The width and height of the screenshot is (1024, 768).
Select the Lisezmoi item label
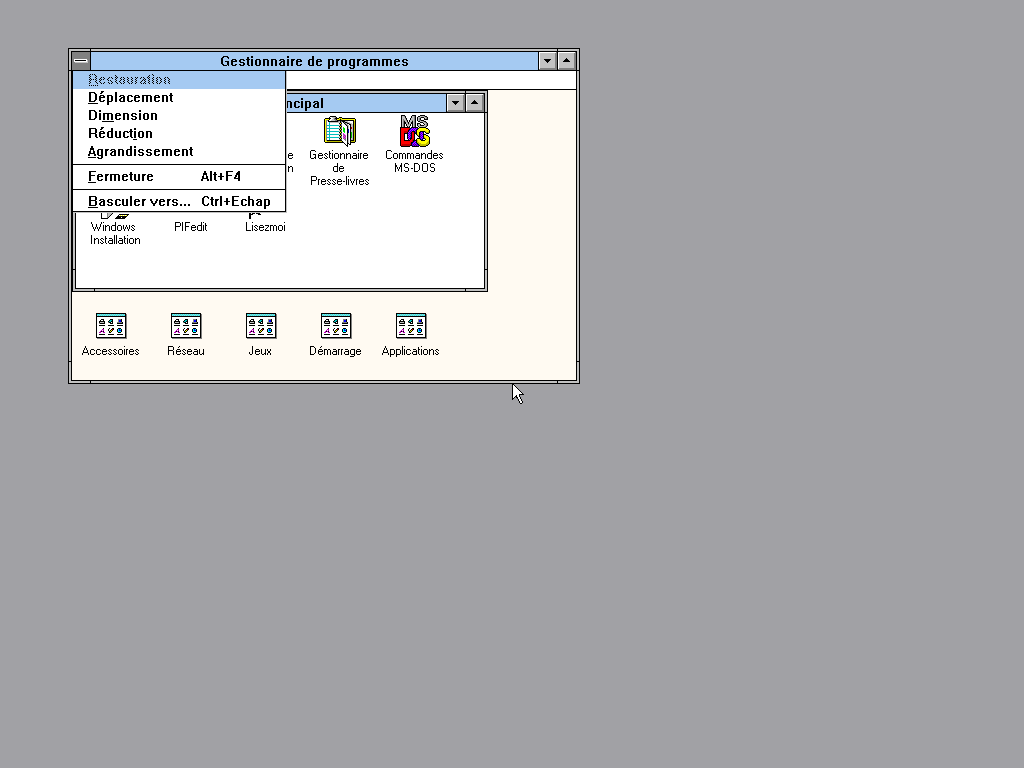click(x=265, y=227)
